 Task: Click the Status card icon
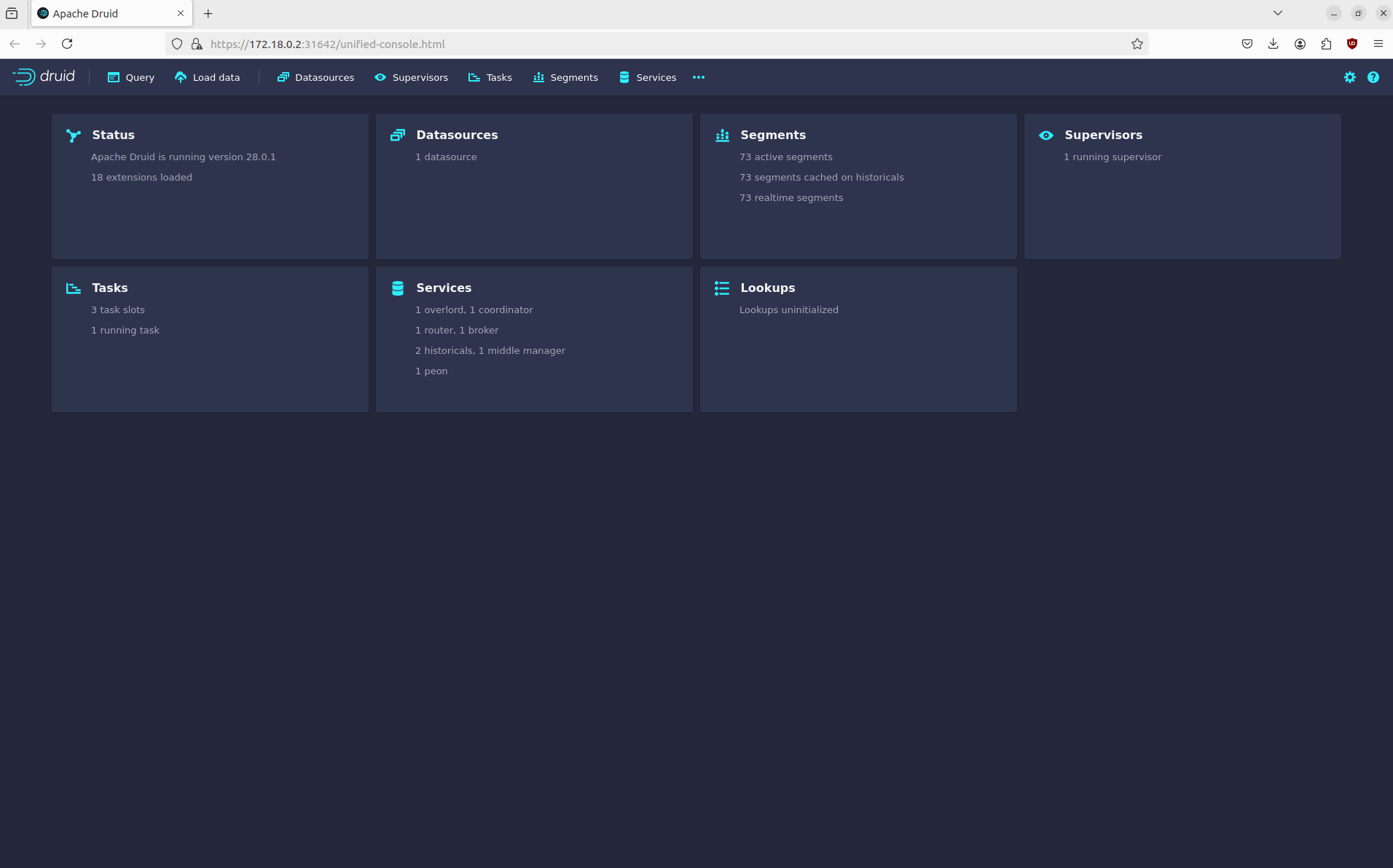(x=74, y=135)
